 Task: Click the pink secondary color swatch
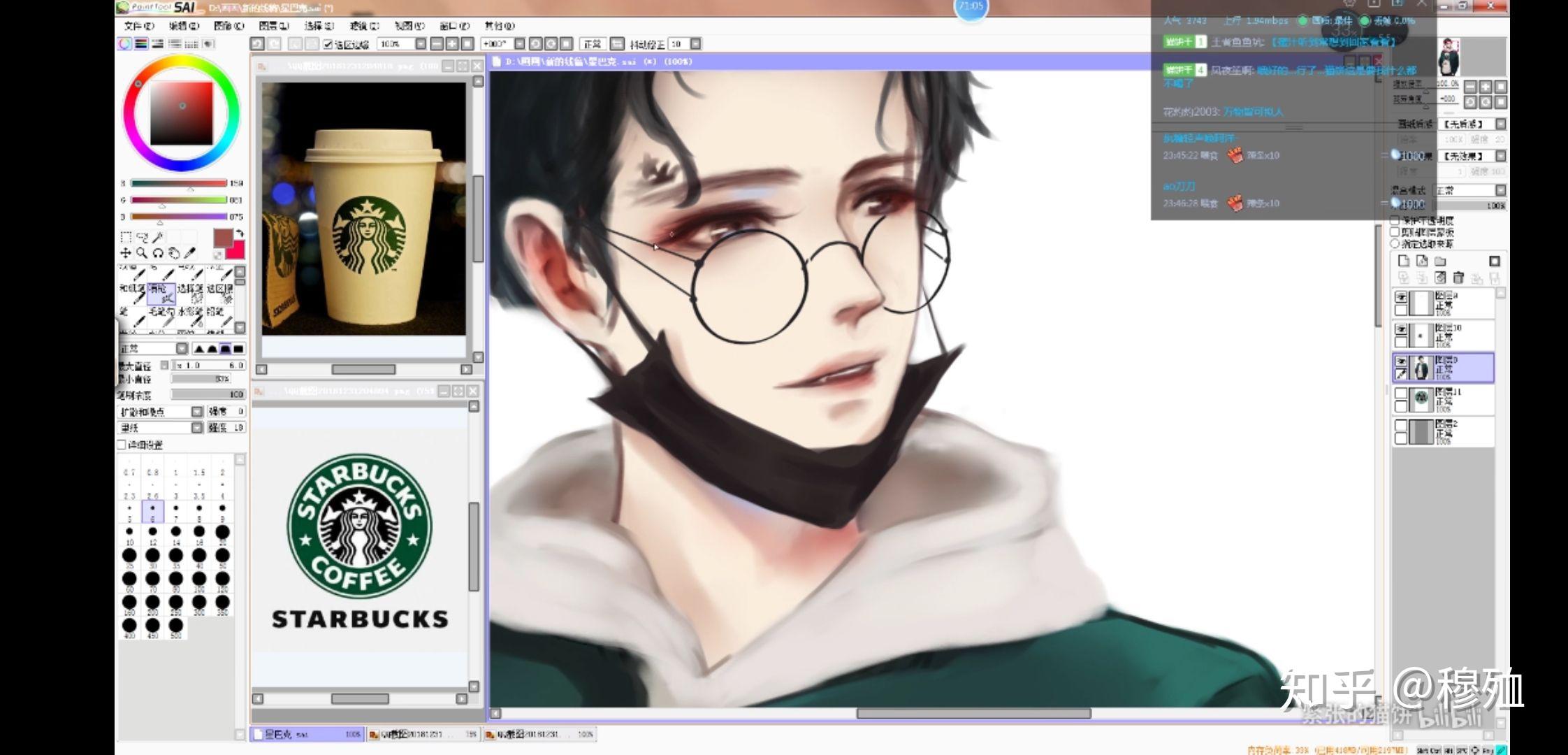click(235, 250)
